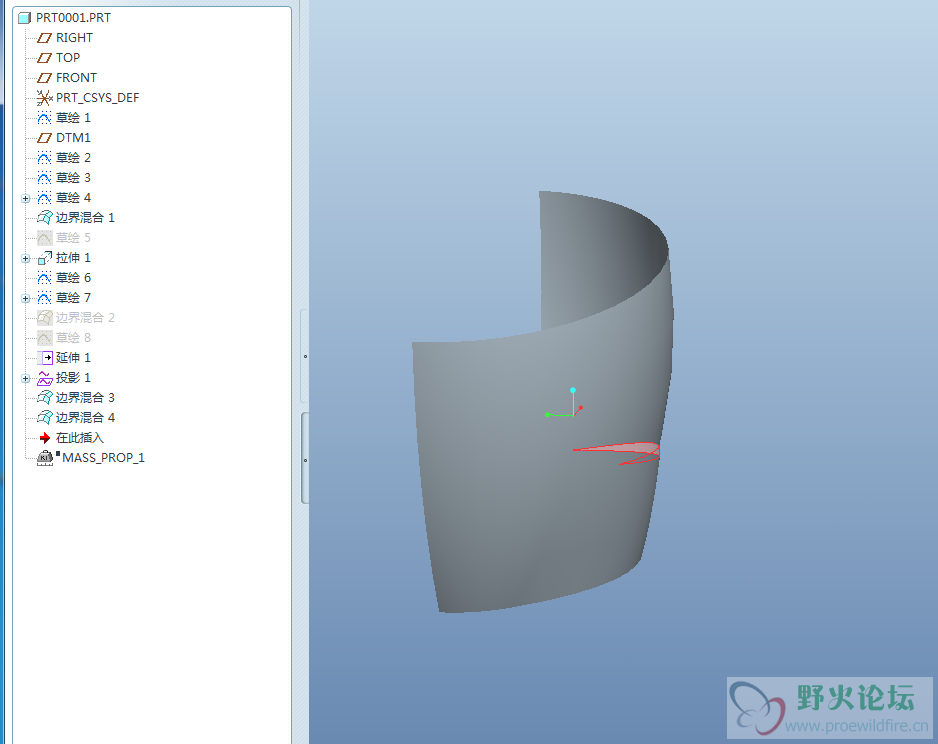The image size is (938, 744).
Task: Click the red 在此插入 insert-here arrow
Action: point(45,438)
